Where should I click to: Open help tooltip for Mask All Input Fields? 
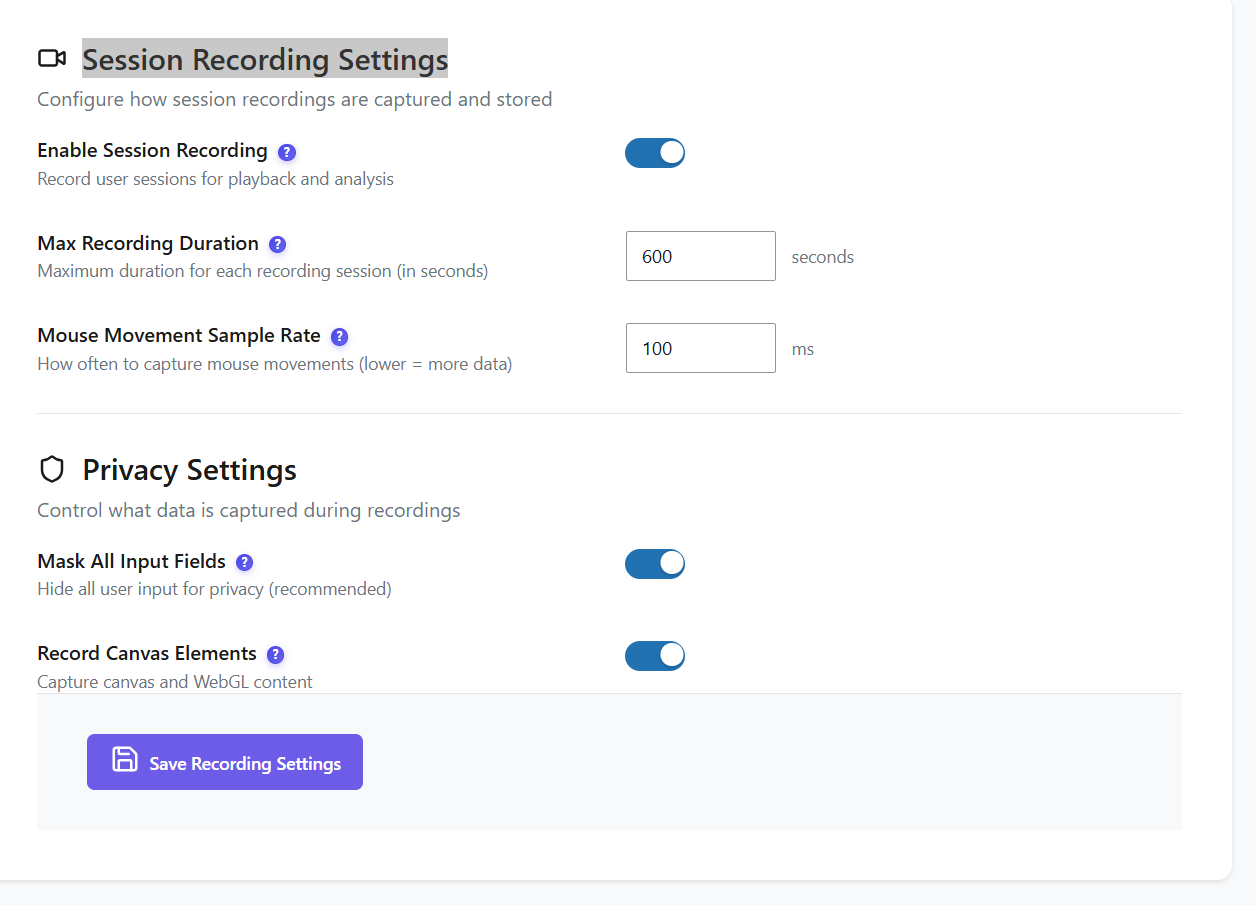point(245,562)
